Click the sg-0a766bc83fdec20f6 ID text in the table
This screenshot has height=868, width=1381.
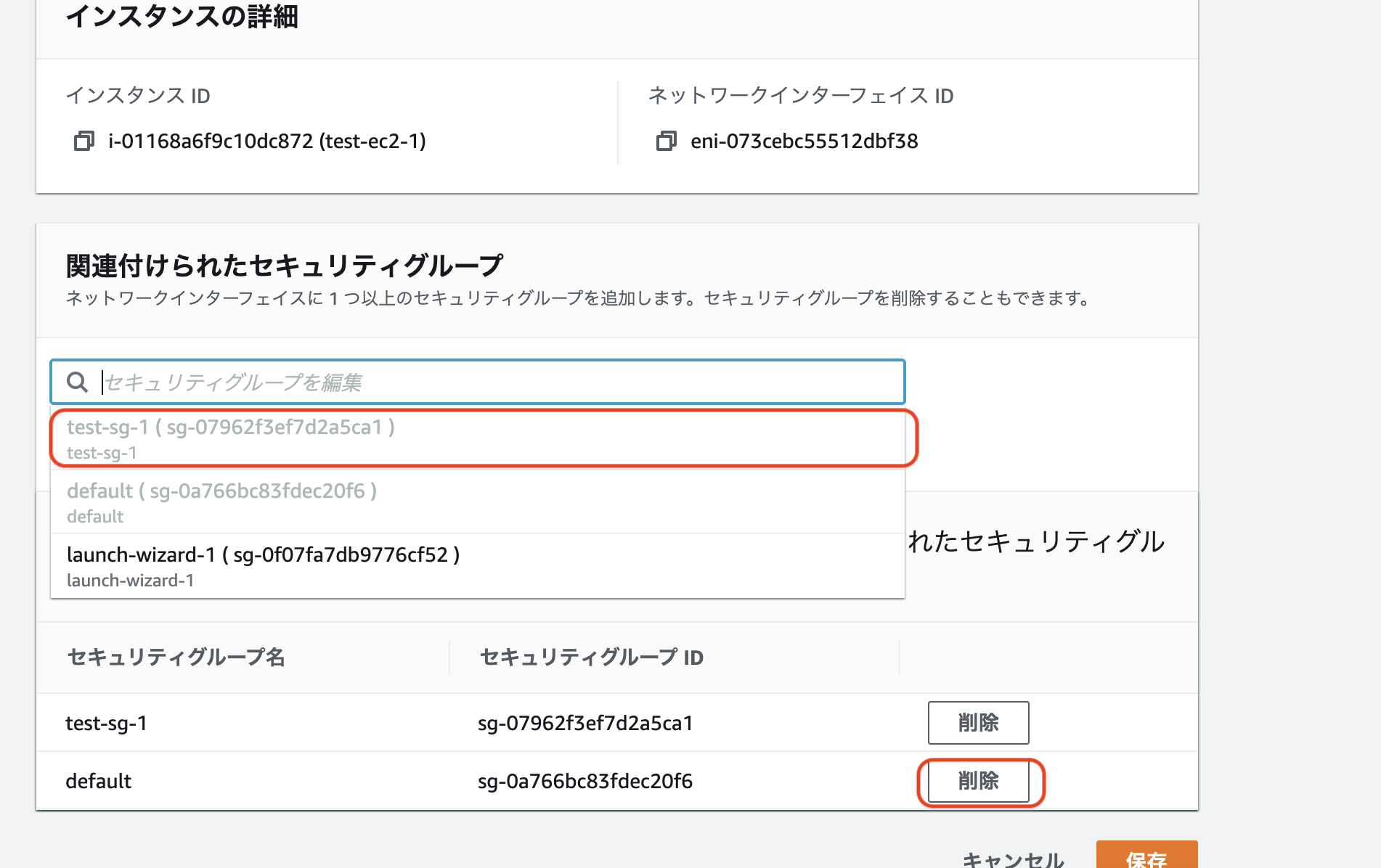point(584,782)
